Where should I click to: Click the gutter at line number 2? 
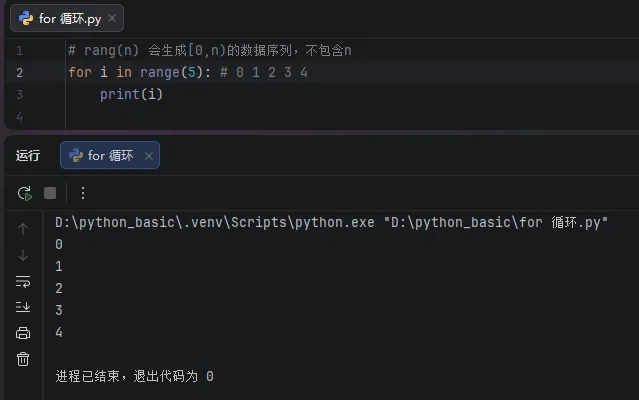coord(20,72)
